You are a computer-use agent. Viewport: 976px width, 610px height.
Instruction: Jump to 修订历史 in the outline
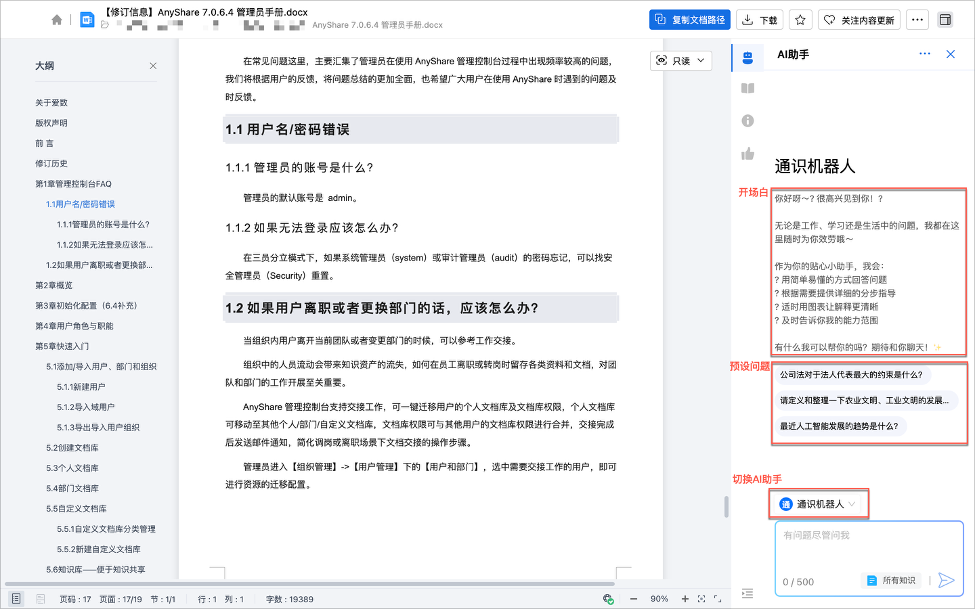(51, 164)
